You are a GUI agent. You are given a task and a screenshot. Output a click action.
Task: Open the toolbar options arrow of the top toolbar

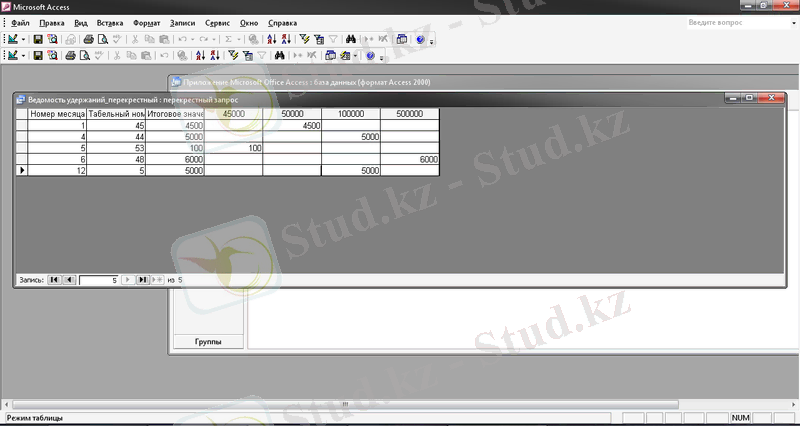click(431, 41)
